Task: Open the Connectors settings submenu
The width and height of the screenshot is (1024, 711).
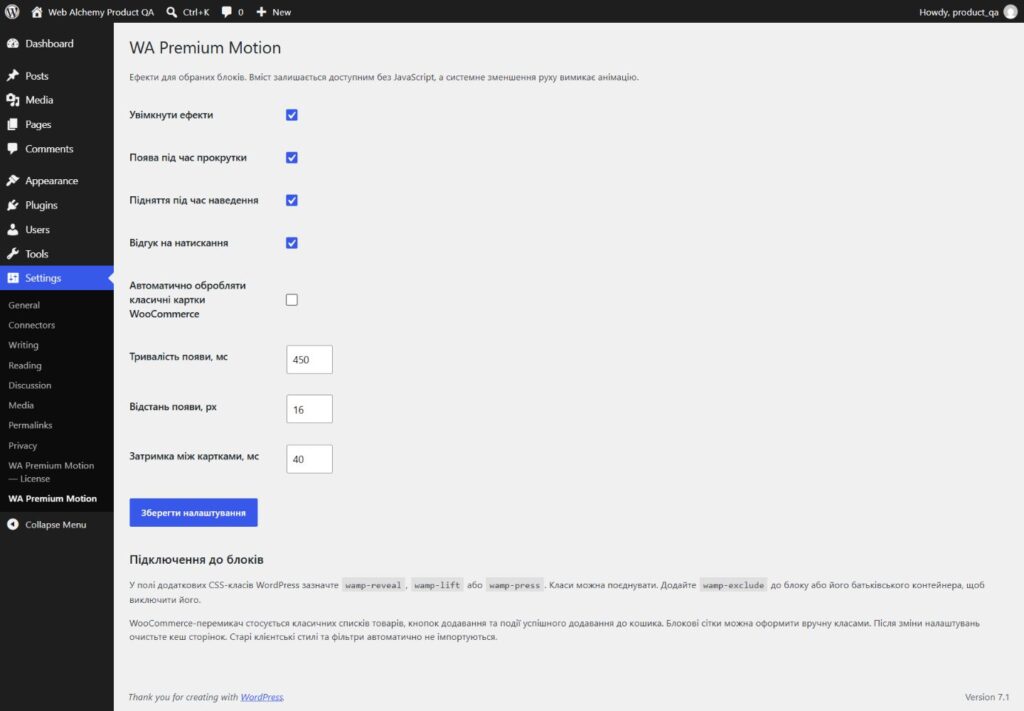Action: coord(31,325)
